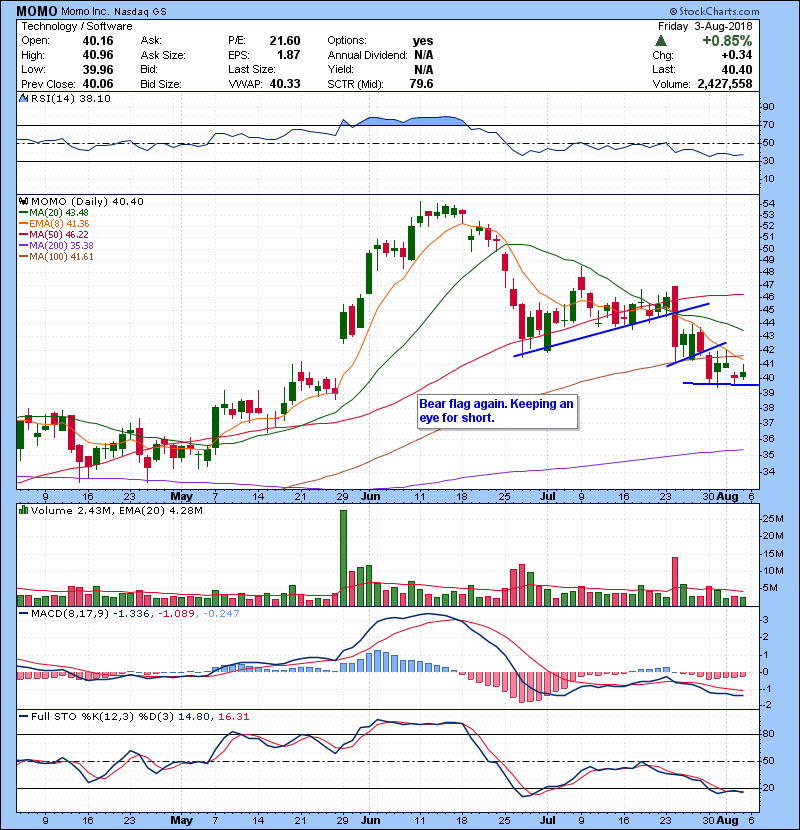Select the EMA(8) 41.36 legend entry
Screen dimensions: 800x830
coord(54,223)
